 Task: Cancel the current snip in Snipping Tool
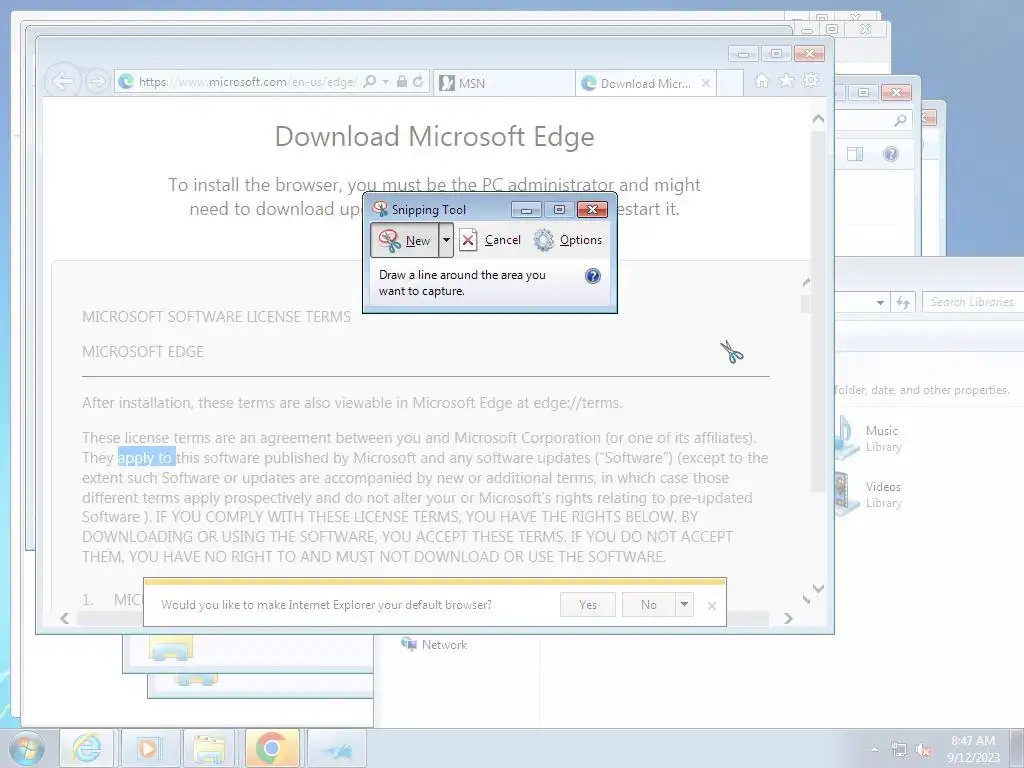(x=490, y=240)
